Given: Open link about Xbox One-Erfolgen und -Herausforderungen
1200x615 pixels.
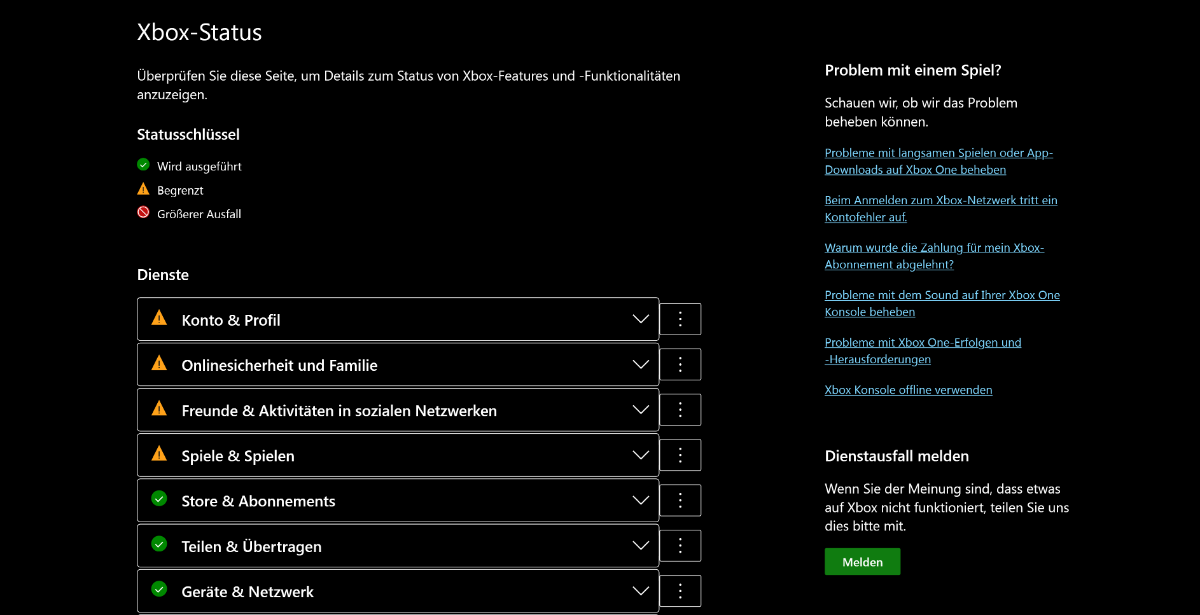Looking at the screenshot, I should [923, 350].
